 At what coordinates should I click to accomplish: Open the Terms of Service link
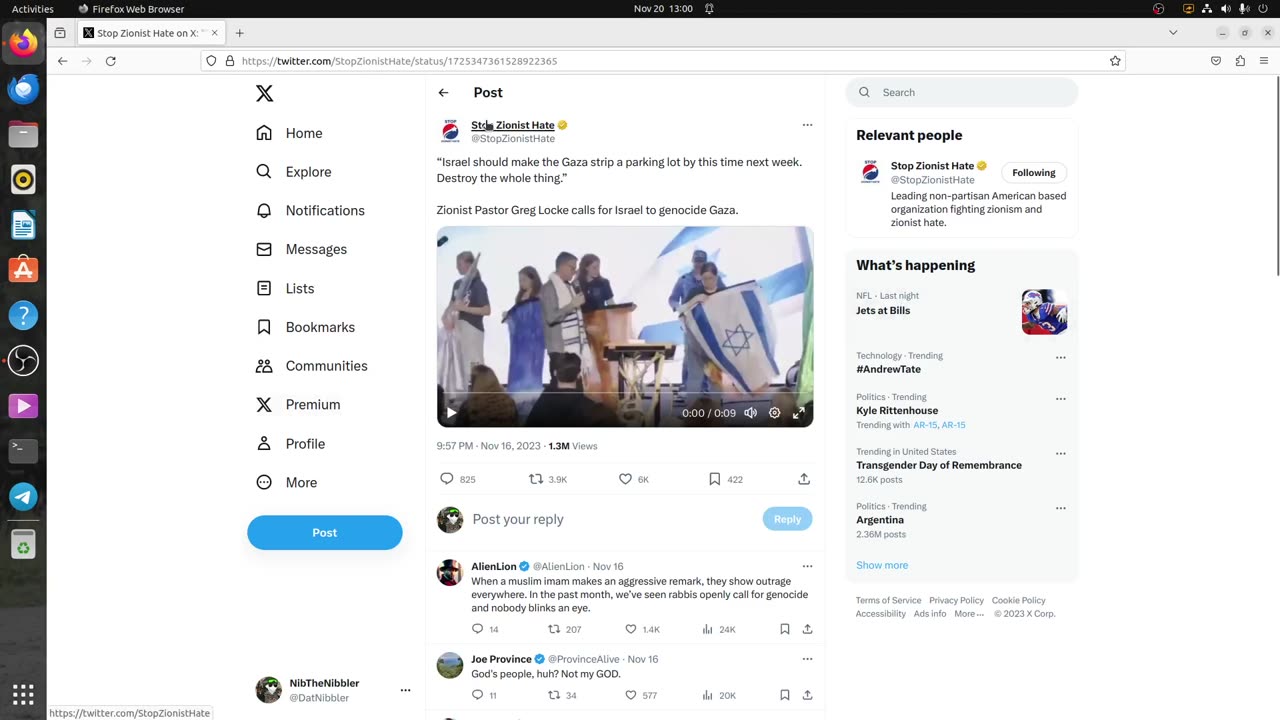point(888,600)
